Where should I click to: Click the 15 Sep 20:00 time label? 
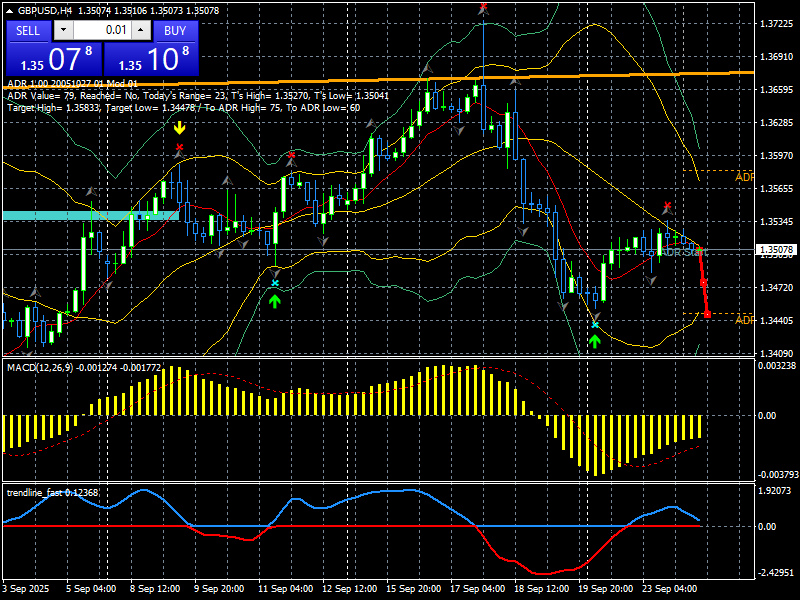point(414,588)
